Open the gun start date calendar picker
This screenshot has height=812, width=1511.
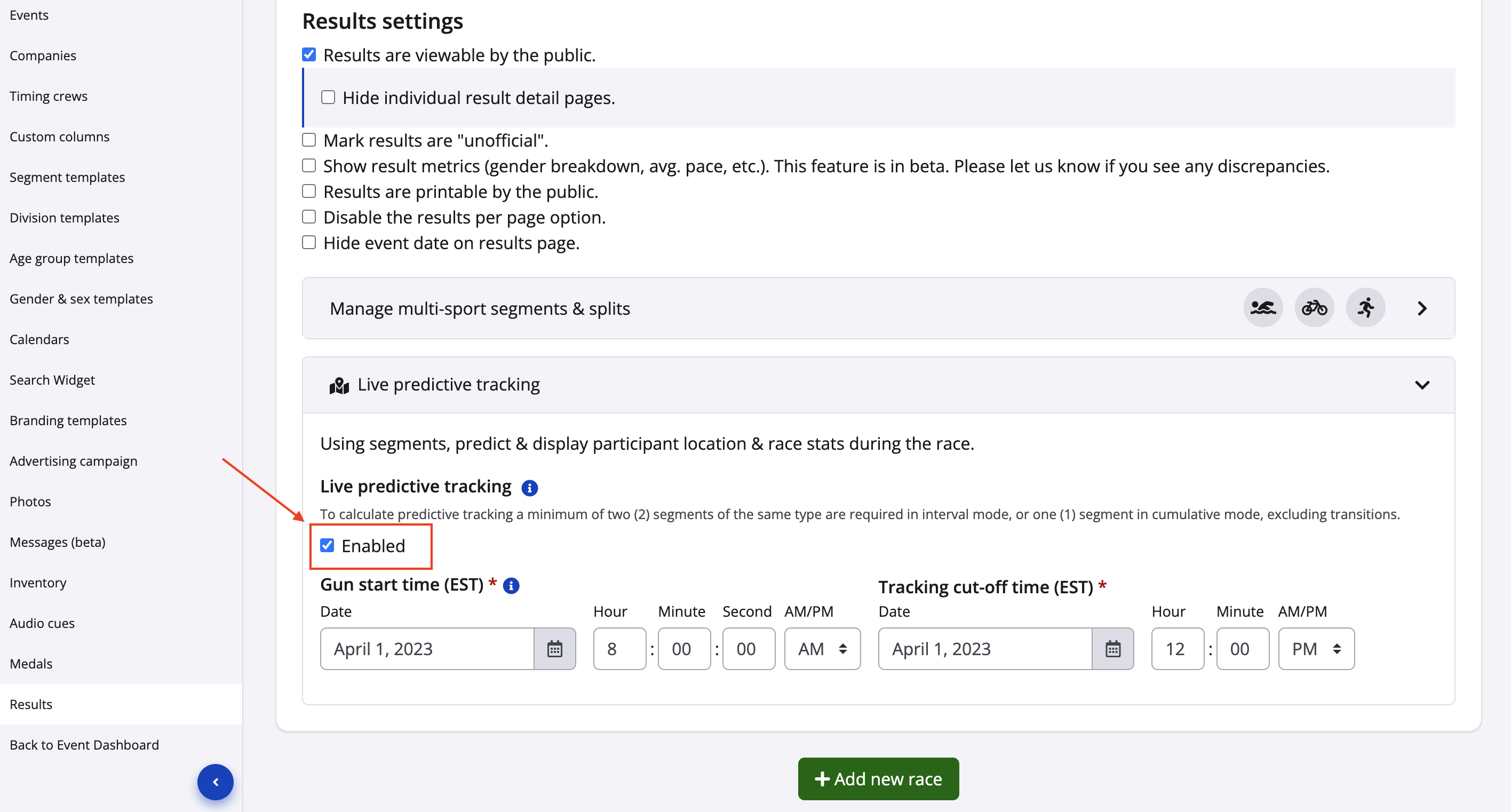[554, 649]
